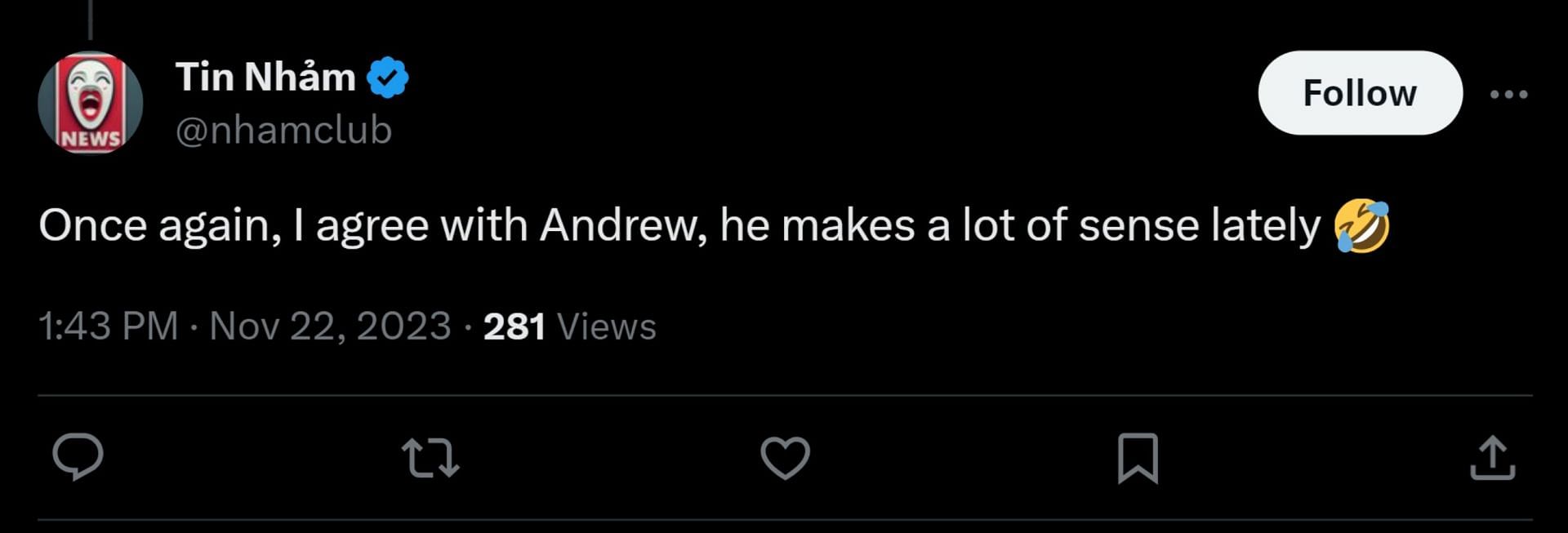
Task: Select the Nov 22, 2023 date
Action: point(330,326)
